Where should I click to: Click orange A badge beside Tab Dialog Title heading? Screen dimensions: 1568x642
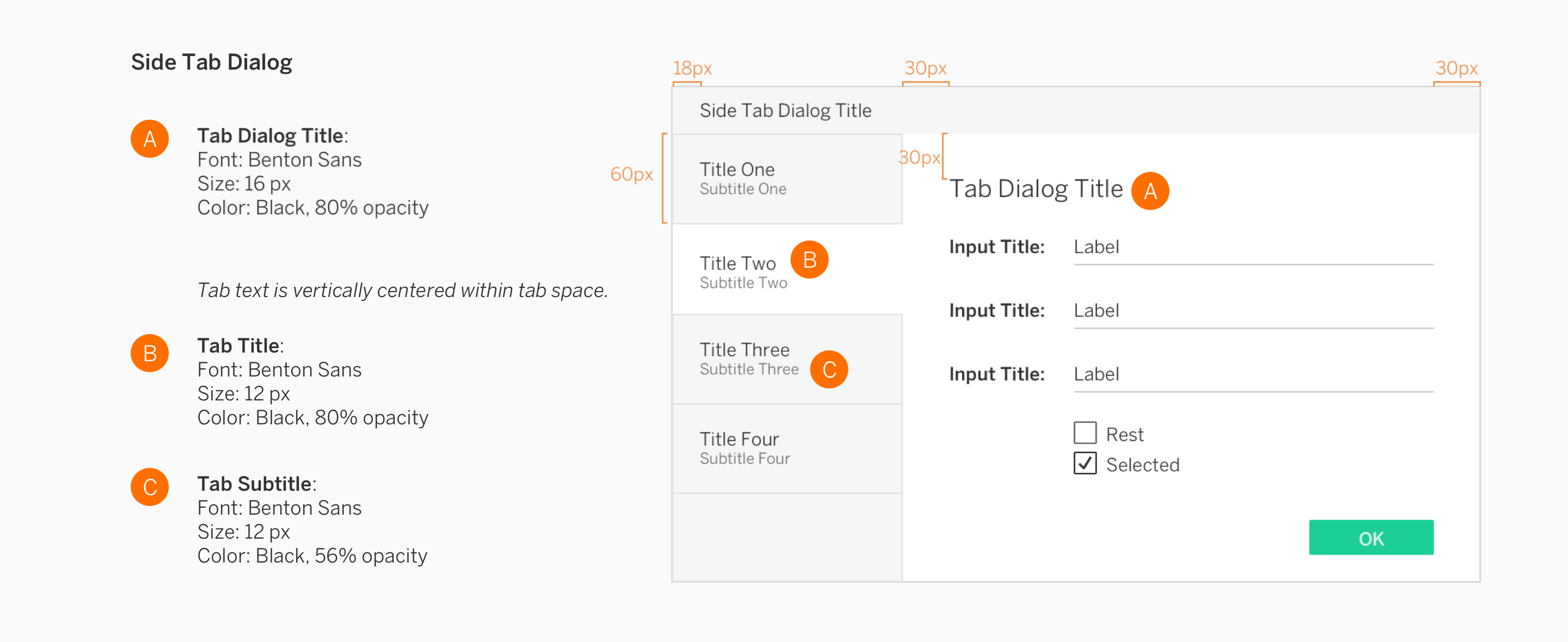[1149, 191]
